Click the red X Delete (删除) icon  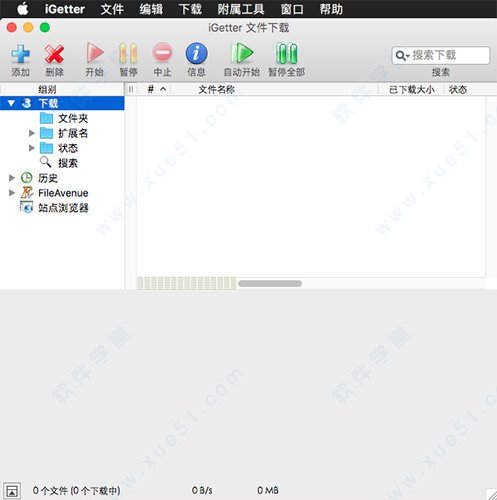(x=54, y=54)
